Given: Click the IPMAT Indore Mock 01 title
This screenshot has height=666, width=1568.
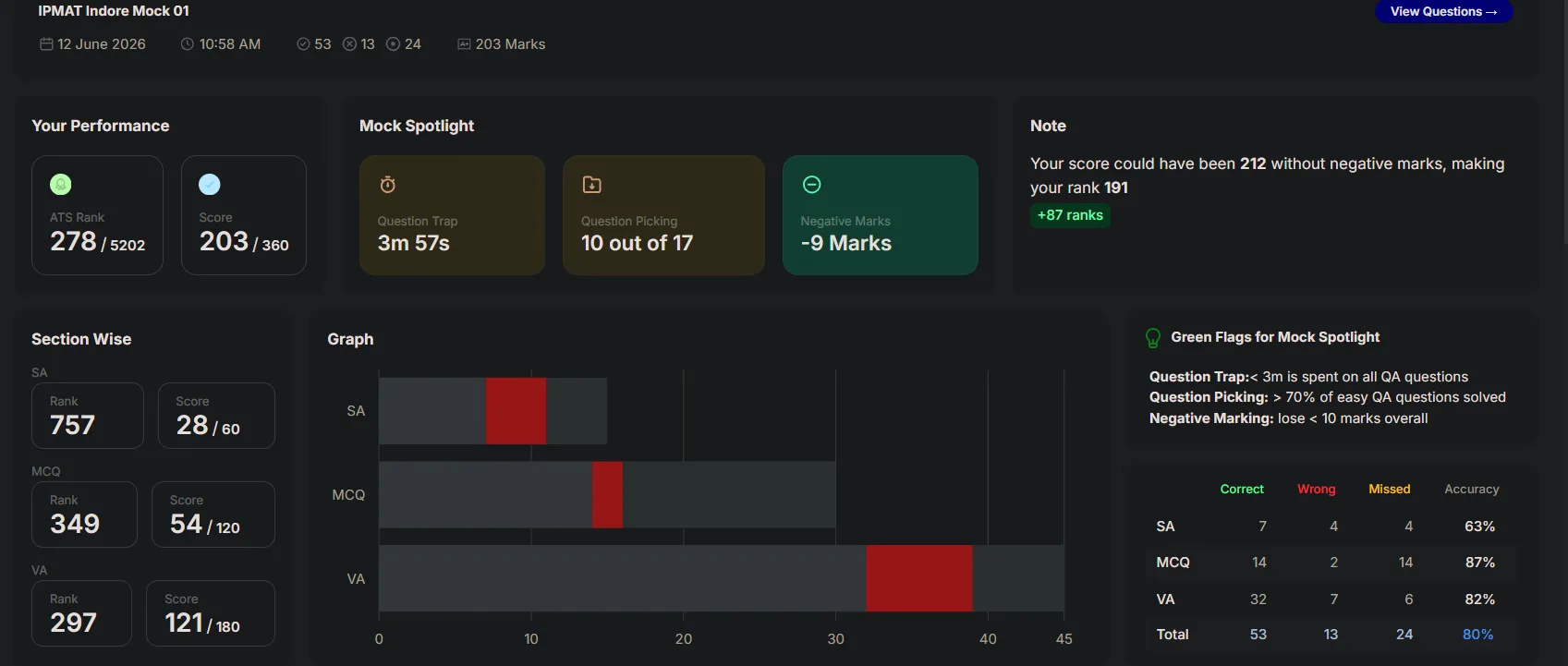Looking at the screenshot, I should point(114,11).
